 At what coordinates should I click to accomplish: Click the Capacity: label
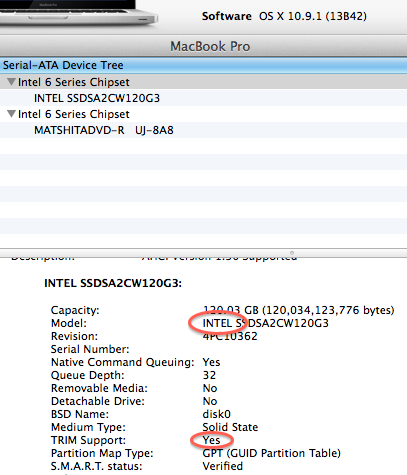click(75, 310)
